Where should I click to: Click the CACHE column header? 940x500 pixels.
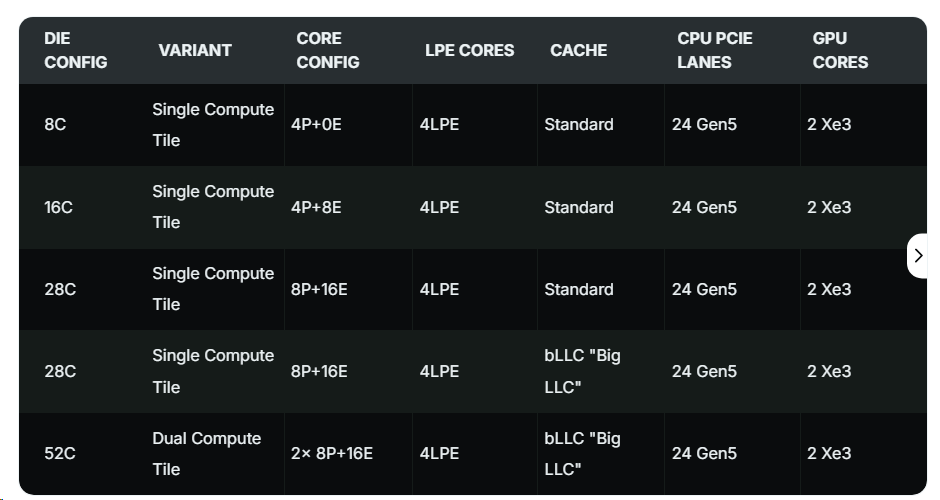[578, 50]
